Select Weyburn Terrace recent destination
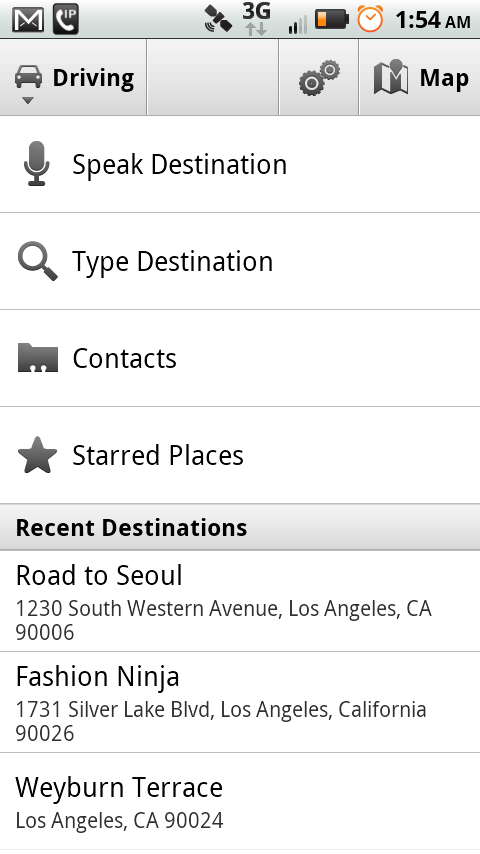Screen dimensions: 480x854 240,802
